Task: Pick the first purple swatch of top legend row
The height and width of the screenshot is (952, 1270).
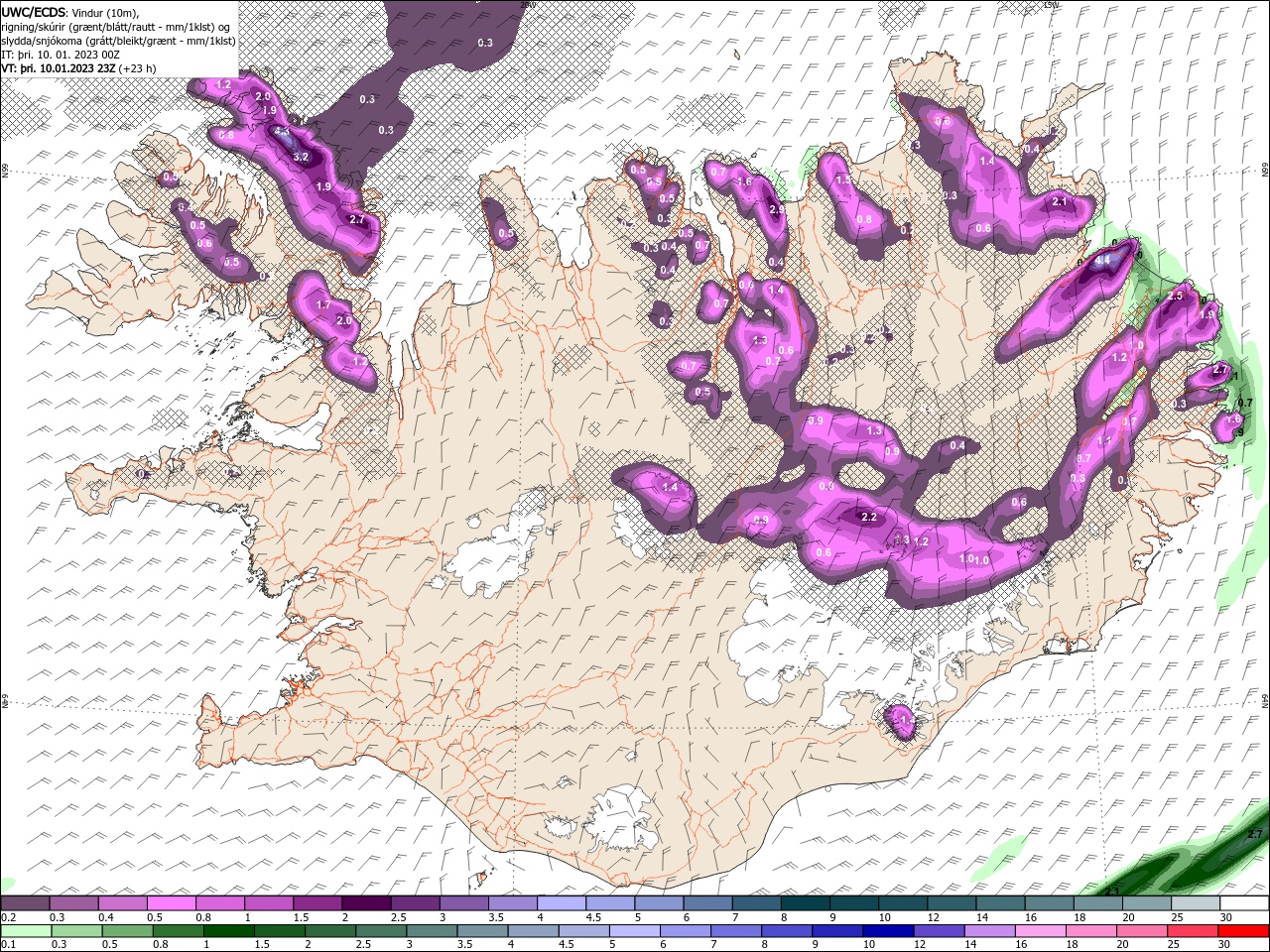Action: pos(25,903)
